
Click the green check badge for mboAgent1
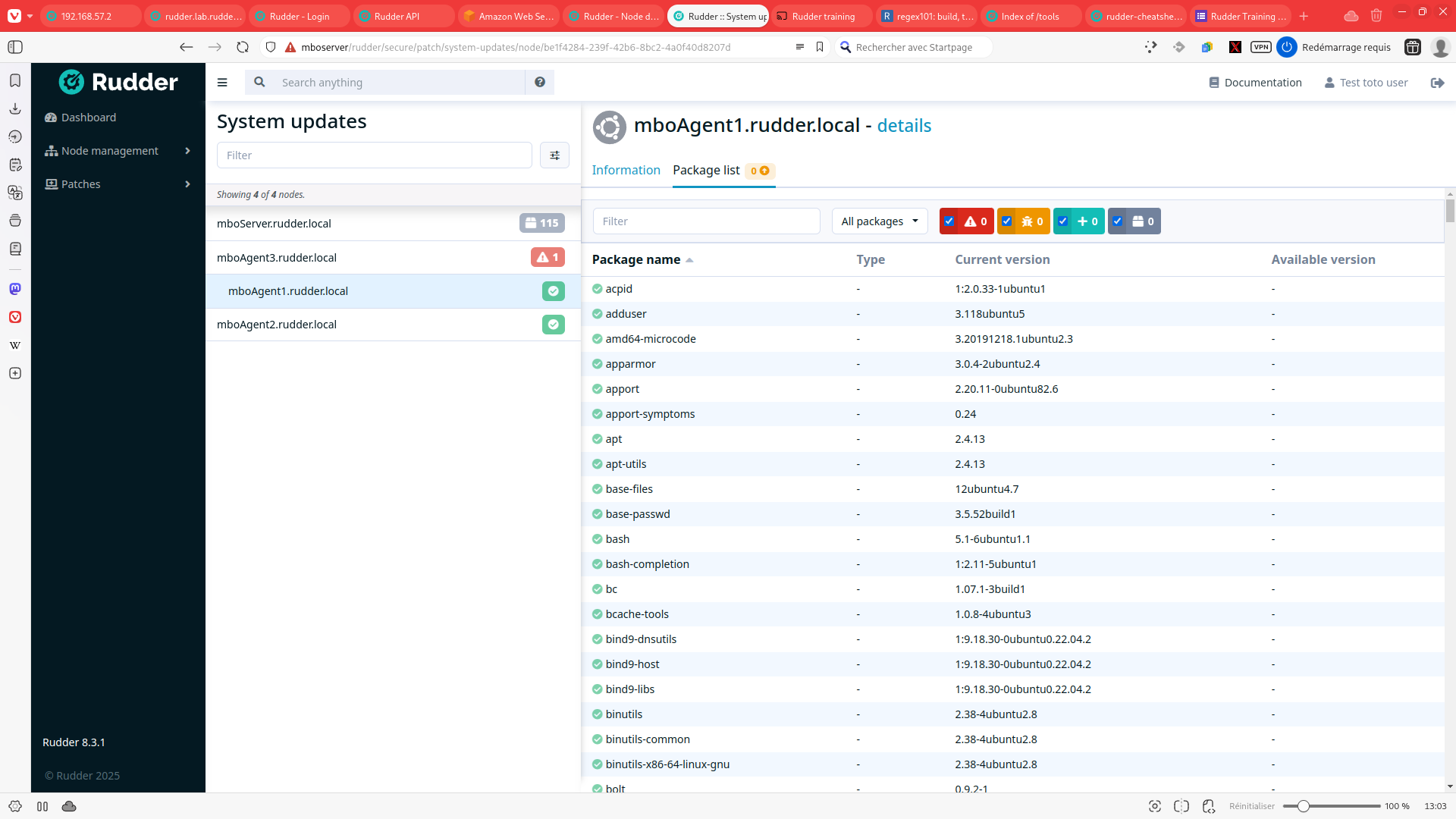[554, 291]
